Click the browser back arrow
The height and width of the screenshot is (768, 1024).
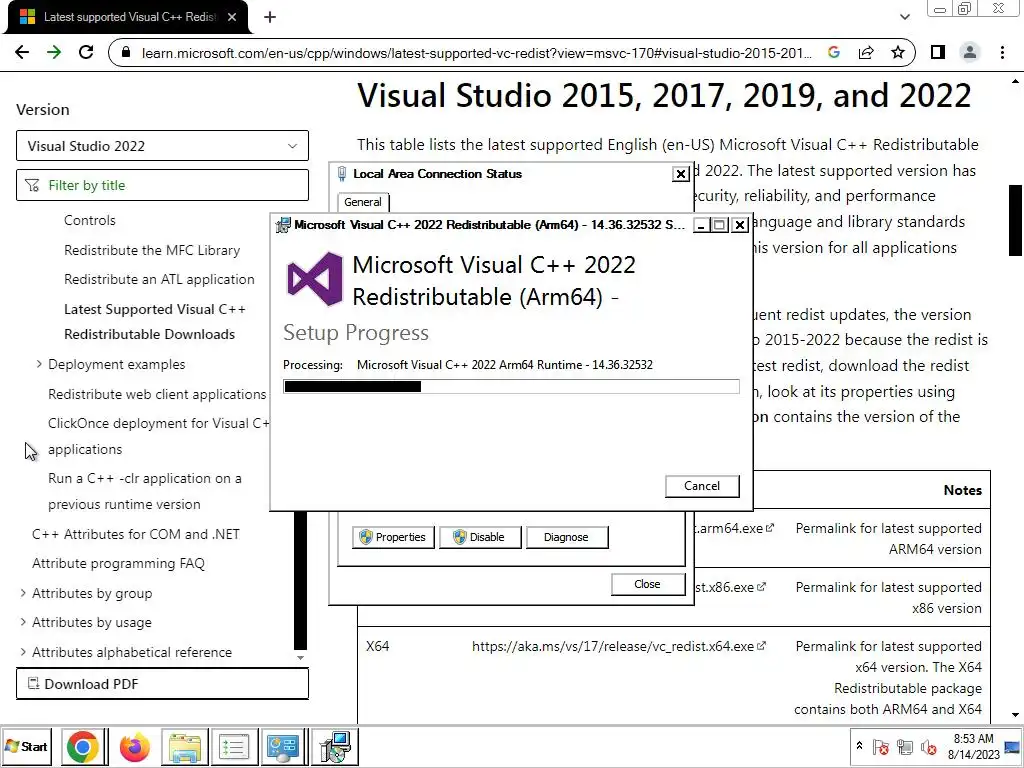[22, 52]
